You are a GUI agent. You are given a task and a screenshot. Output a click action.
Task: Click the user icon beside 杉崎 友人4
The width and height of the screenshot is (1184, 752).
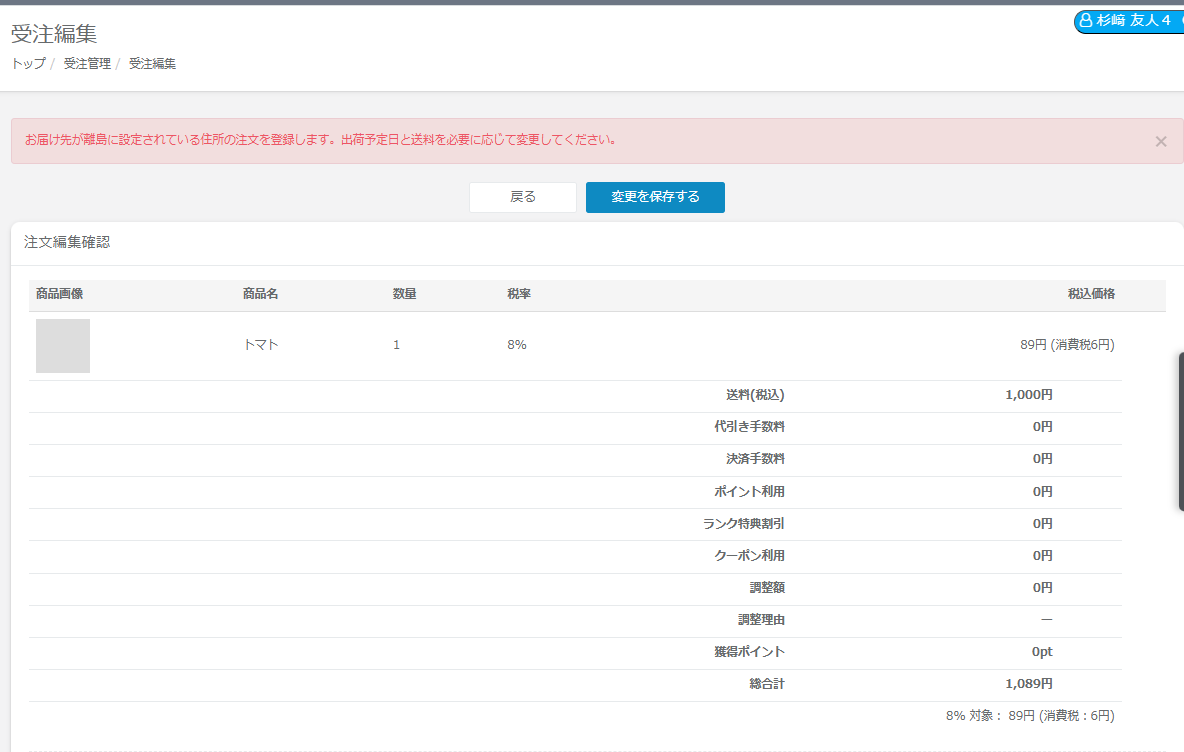pos(1086,21)
